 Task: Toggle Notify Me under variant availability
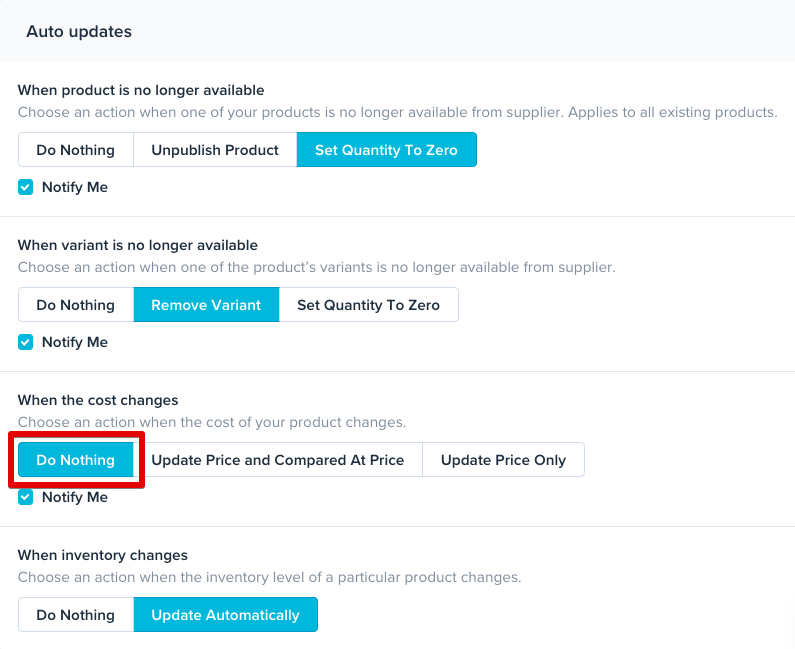(x=26, y=342)
